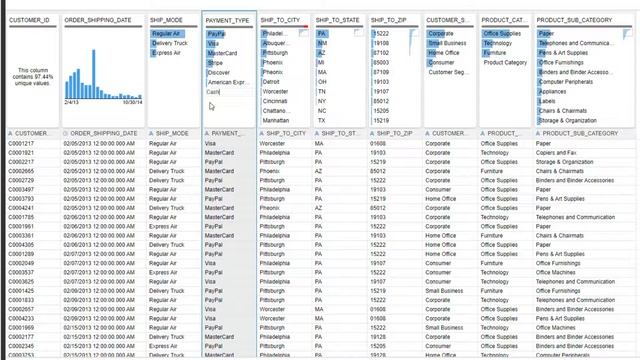This screenshot has width=640, height=360.
Task: Open the mini distribution overview in SHIP_TO_STATE card
Action: point(358,33)
